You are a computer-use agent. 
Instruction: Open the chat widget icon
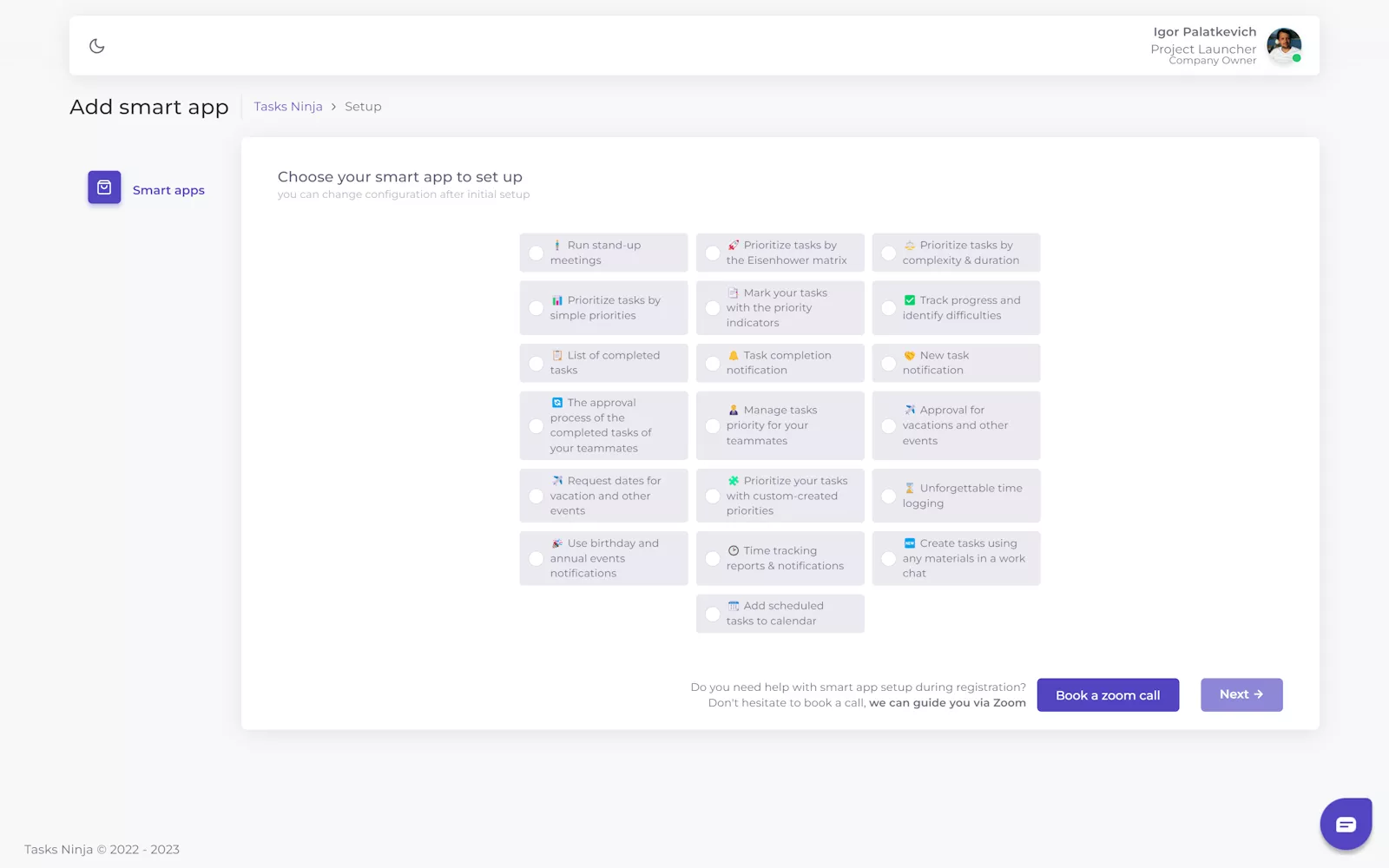pos(1346,824)
